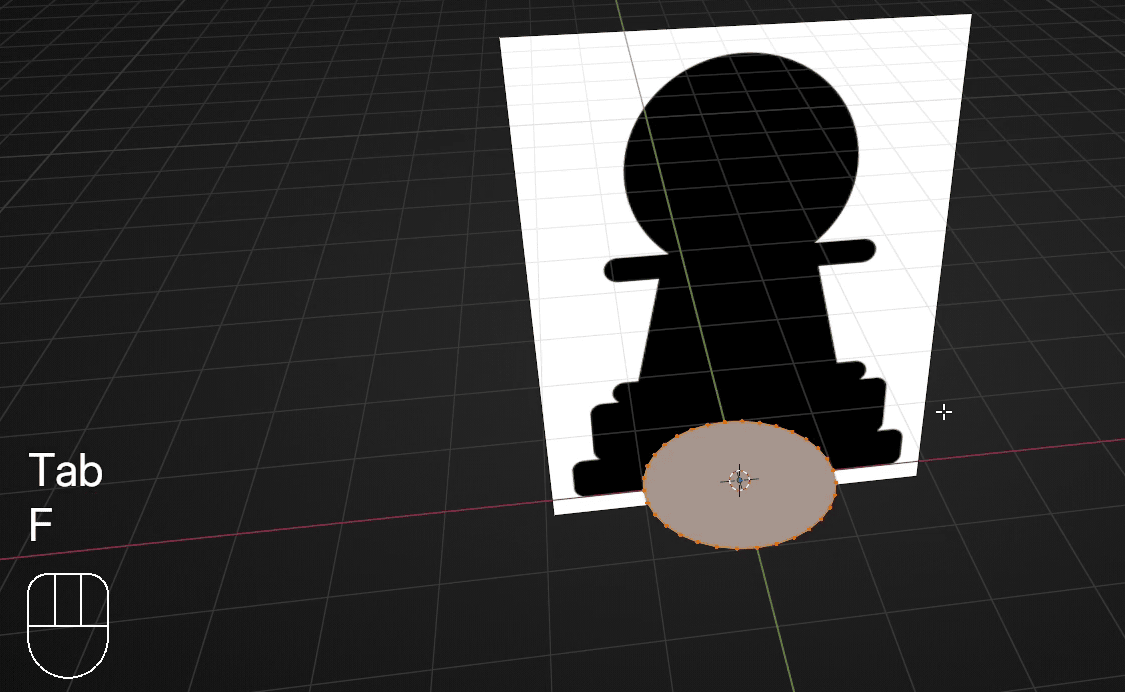Click the pawn's tapered body silhouette
Screen dimensions: 1125x692
740,330
